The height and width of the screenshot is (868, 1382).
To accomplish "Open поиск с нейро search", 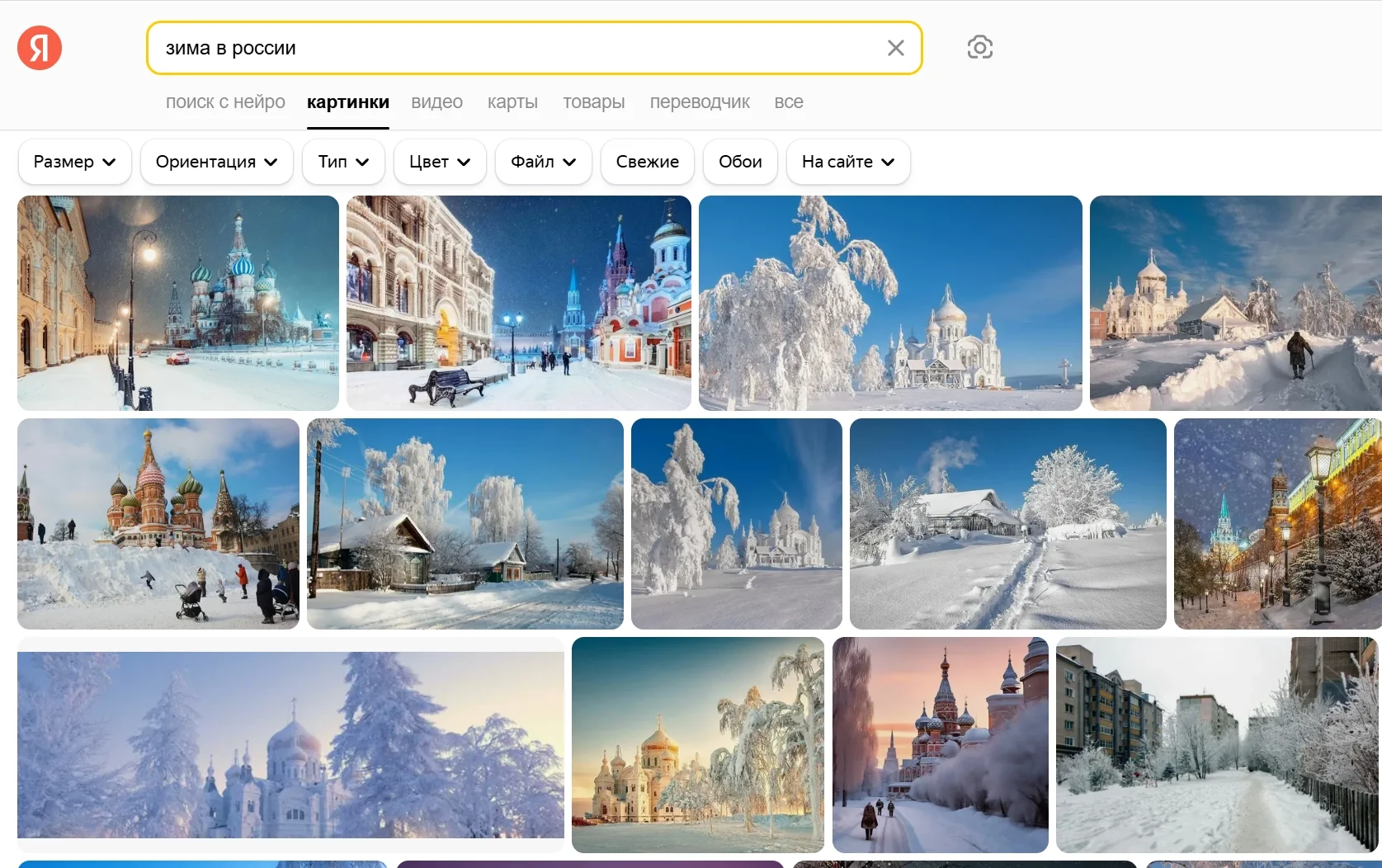I will pos(225,102).
